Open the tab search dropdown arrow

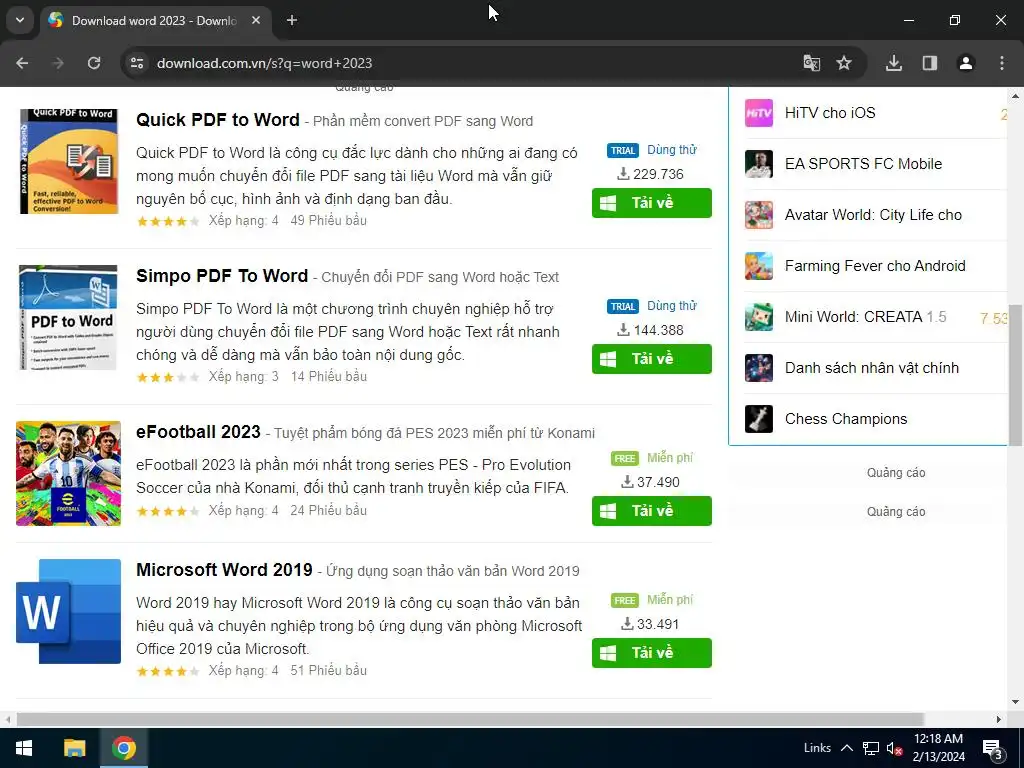20,20
